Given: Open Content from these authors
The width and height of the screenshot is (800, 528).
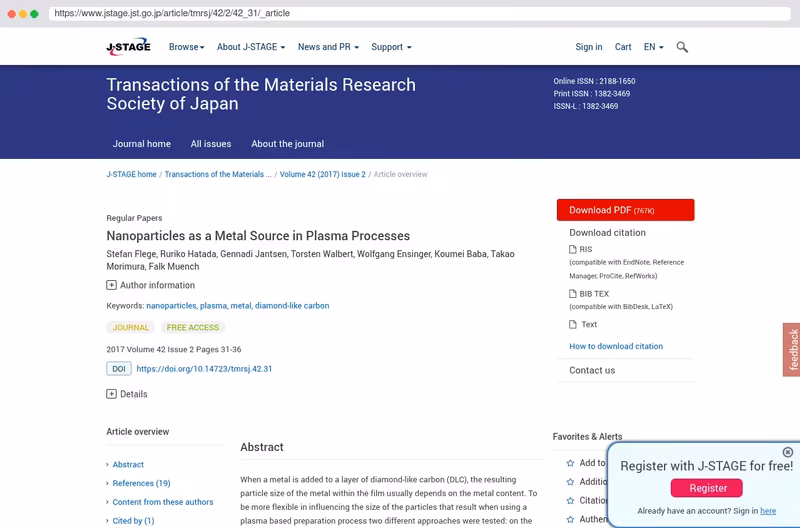Looking at the screenshot, I should point(163,502).
